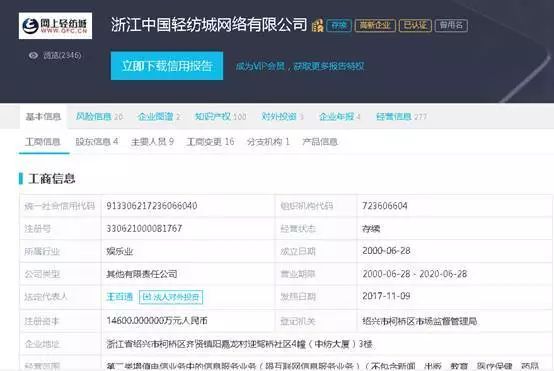Open the 风险信息 20 tab
The image size is (554, 371).
click(x=99, y=117)
